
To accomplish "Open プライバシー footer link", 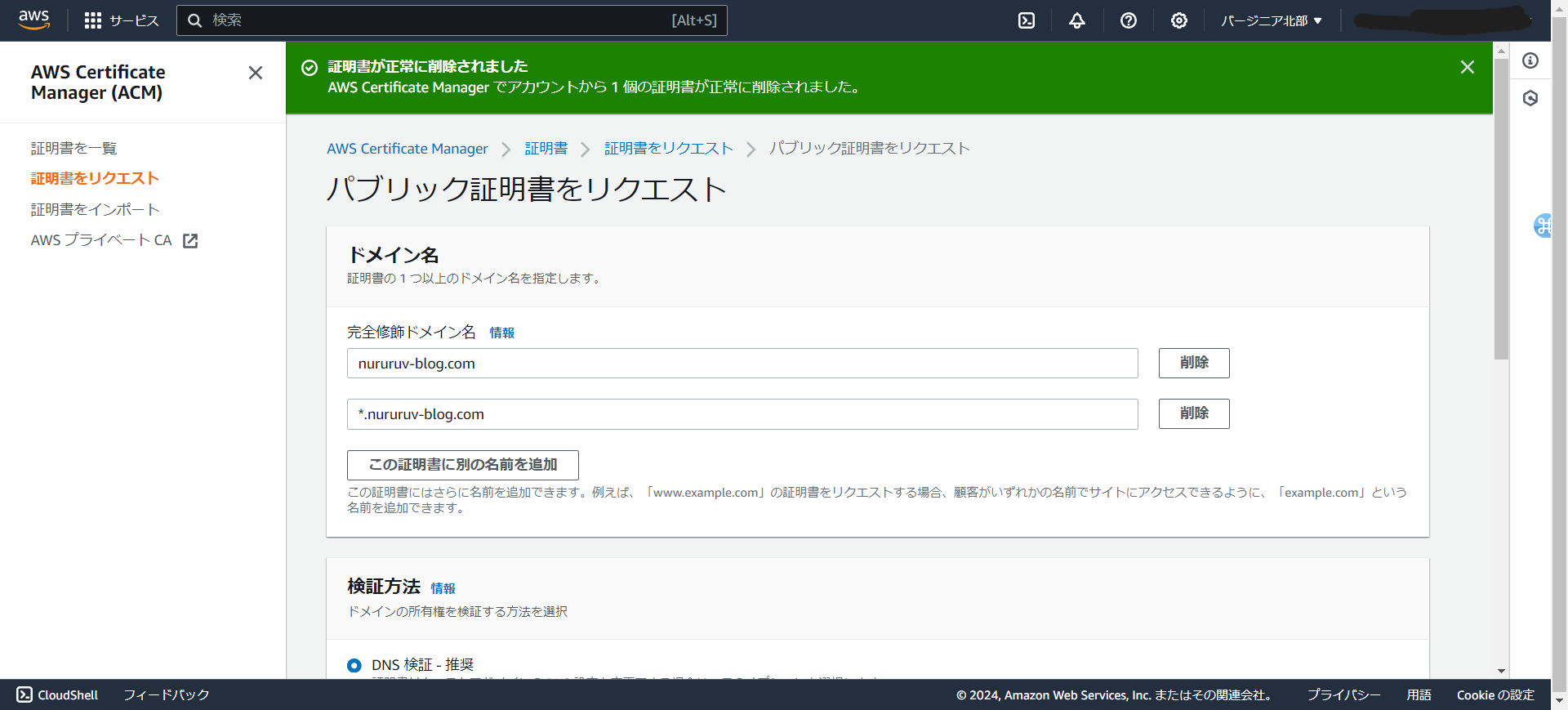I will (x=1343, y=694).
